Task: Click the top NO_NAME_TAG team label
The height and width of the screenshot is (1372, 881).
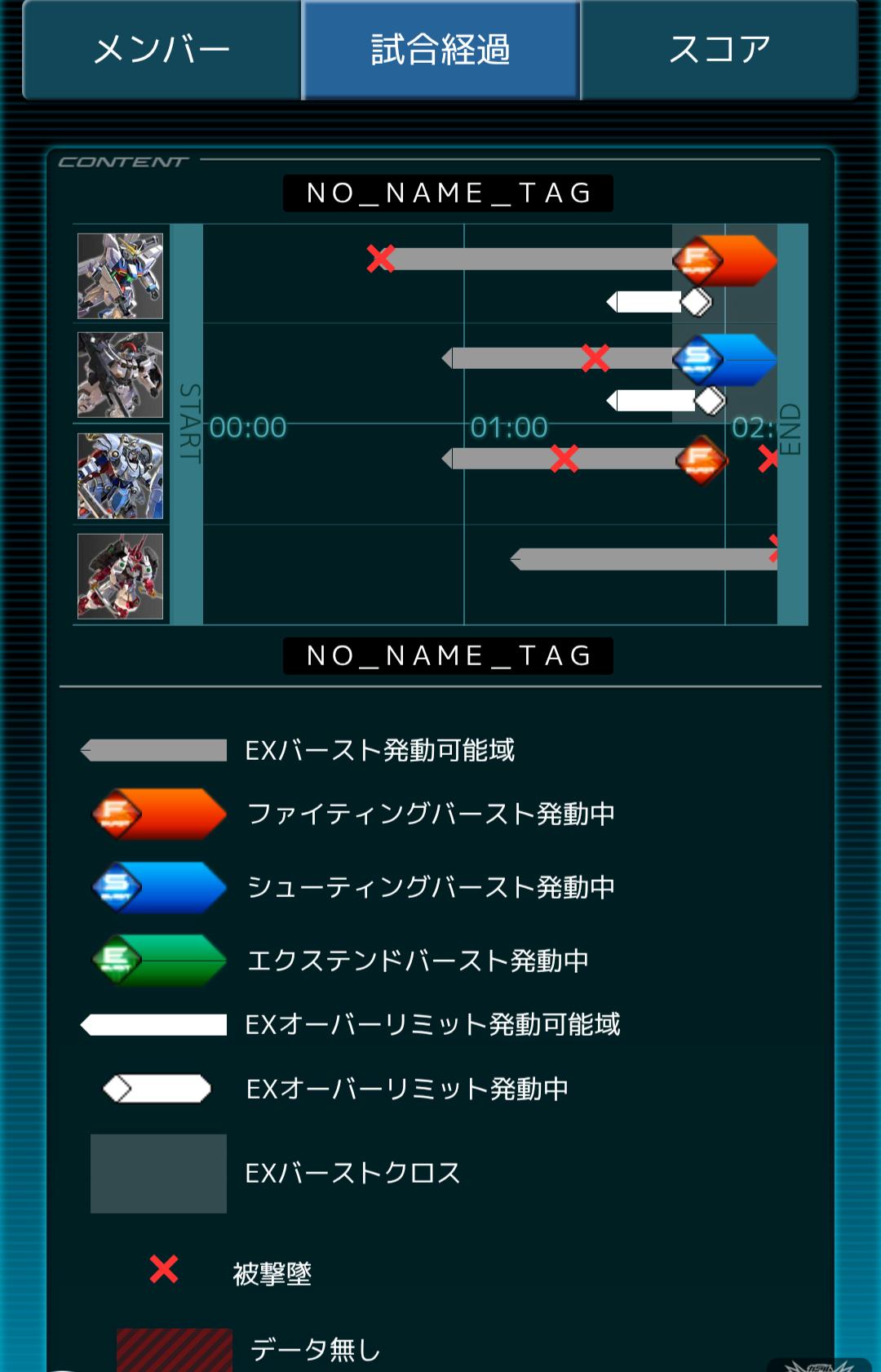Action: coord(448,193)
